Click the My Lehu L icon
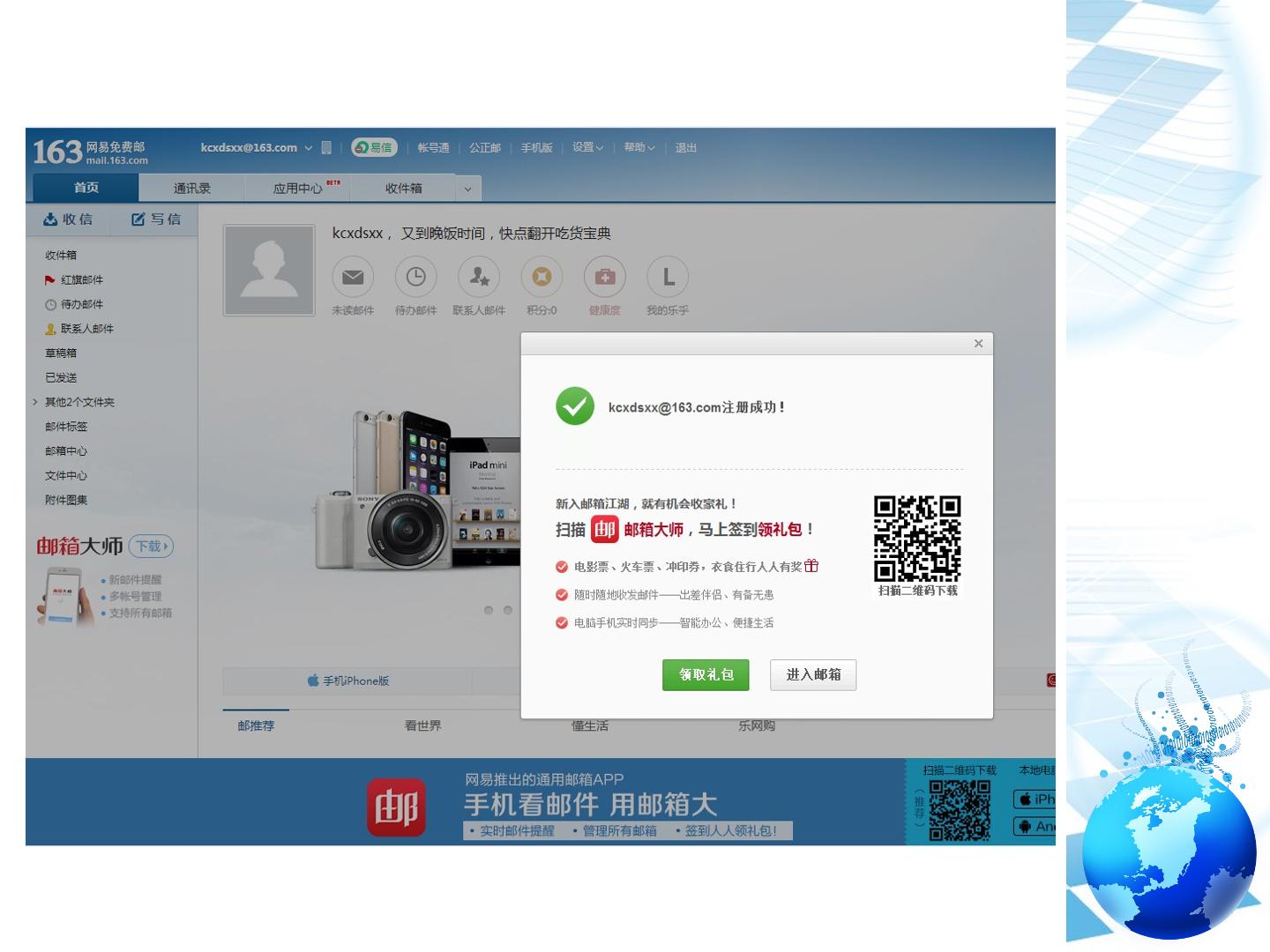 click(668, 277)
